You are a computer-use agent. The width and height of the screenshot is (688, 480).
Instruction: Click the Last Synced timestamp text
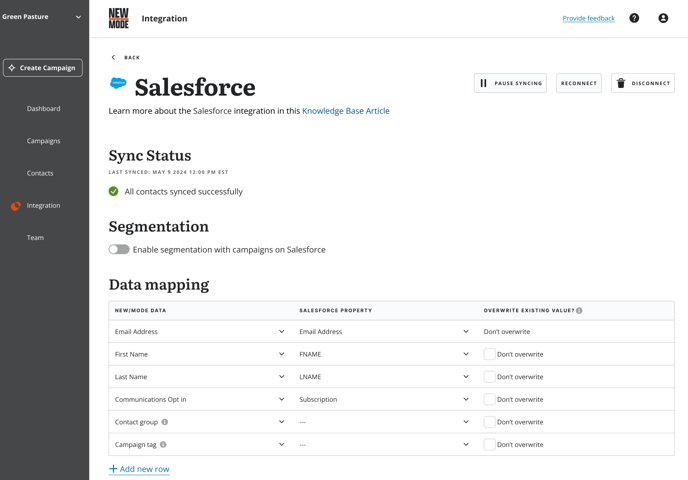[x=168, y=172]
